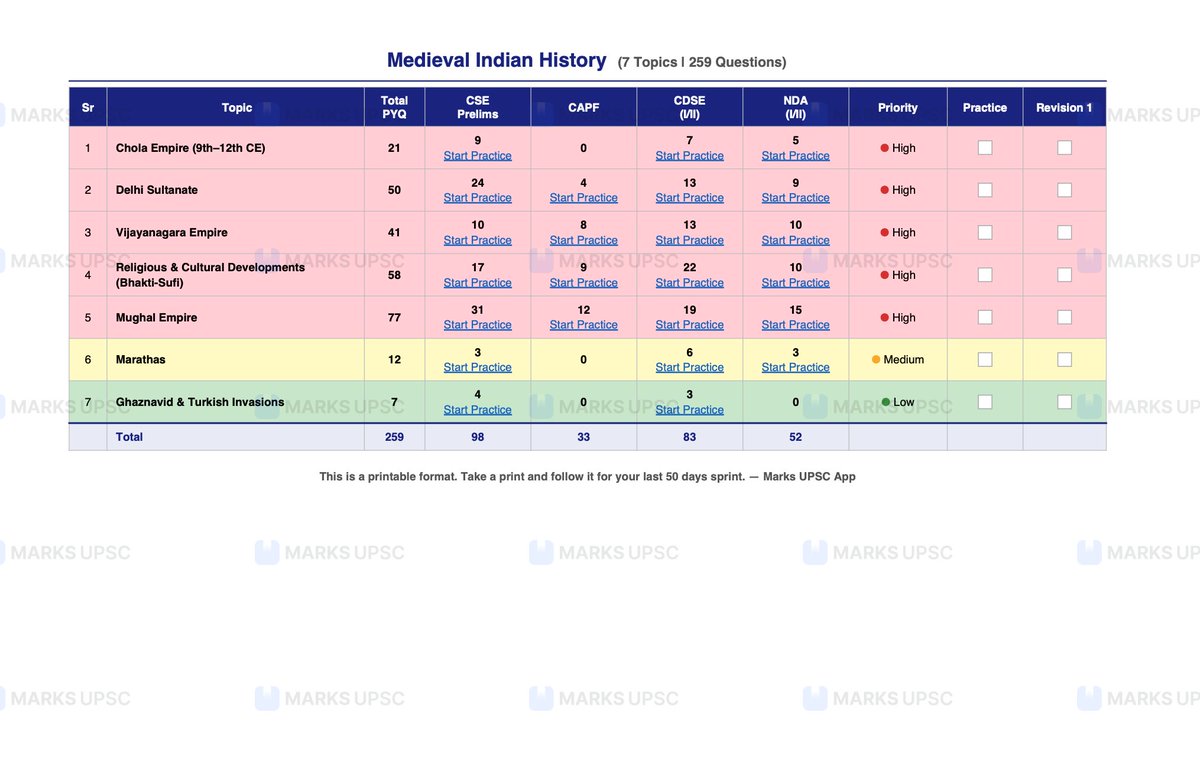Check Practice box for Delhi Sultanate

pyautogui.click(x=985, y=190)
